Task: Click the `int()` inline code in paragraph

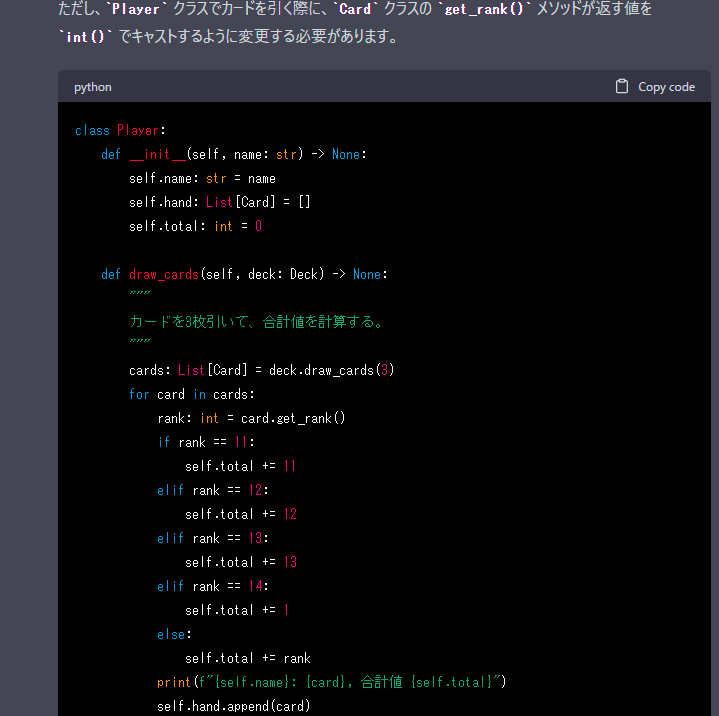Action: (x=86, y=37)
